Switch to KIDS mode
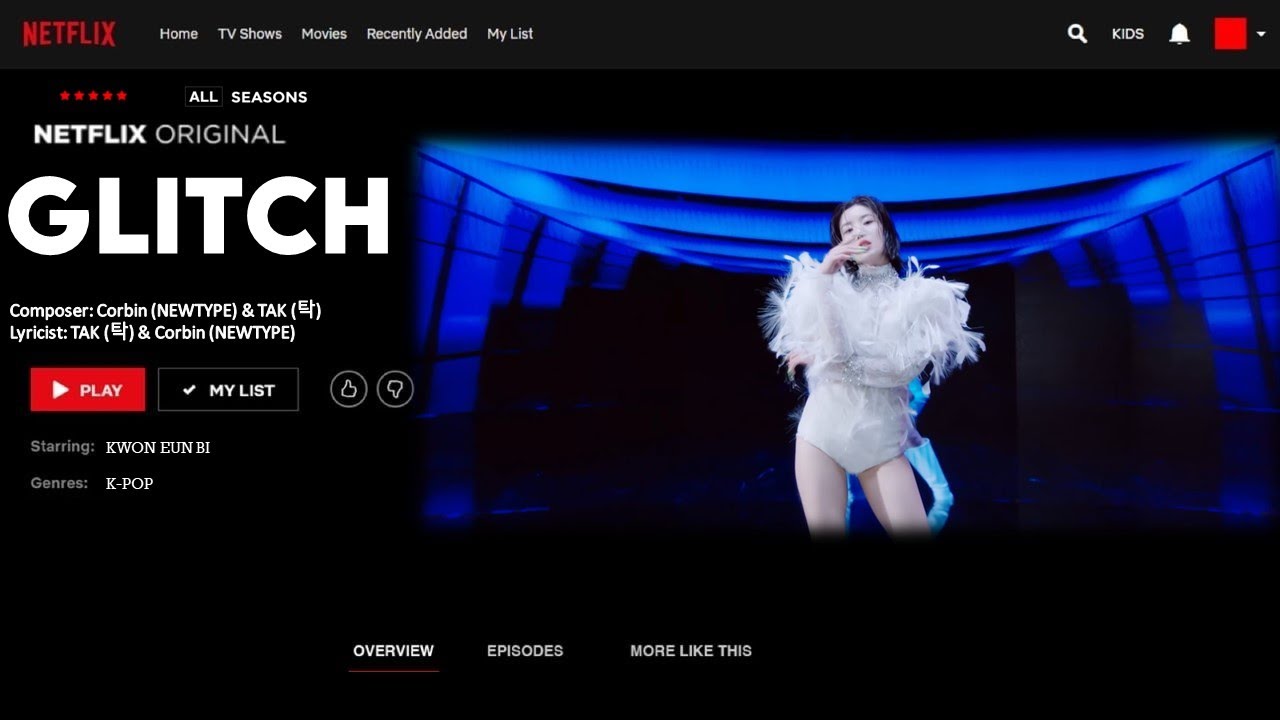This screenshot has width=1280, height=720. (x=1128, y=34)
